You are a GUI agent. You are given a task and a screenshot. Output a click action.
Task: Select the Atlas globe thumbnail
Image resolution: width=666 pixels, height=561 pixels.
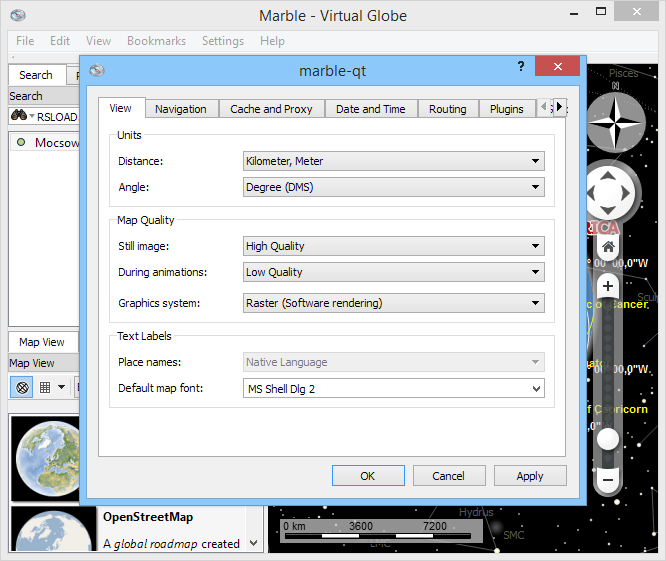pos(45,459)
